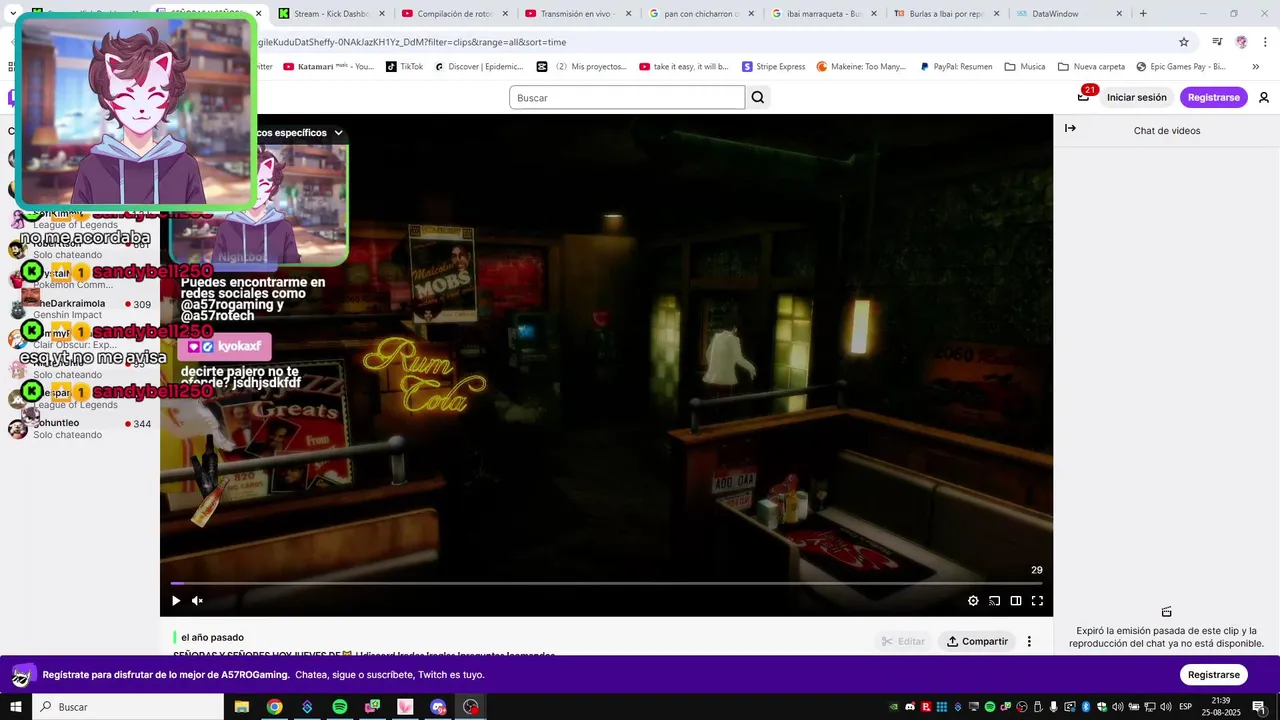Open the three-dot more options menu
This screenshot has width=1280, height=720.
1029,641
